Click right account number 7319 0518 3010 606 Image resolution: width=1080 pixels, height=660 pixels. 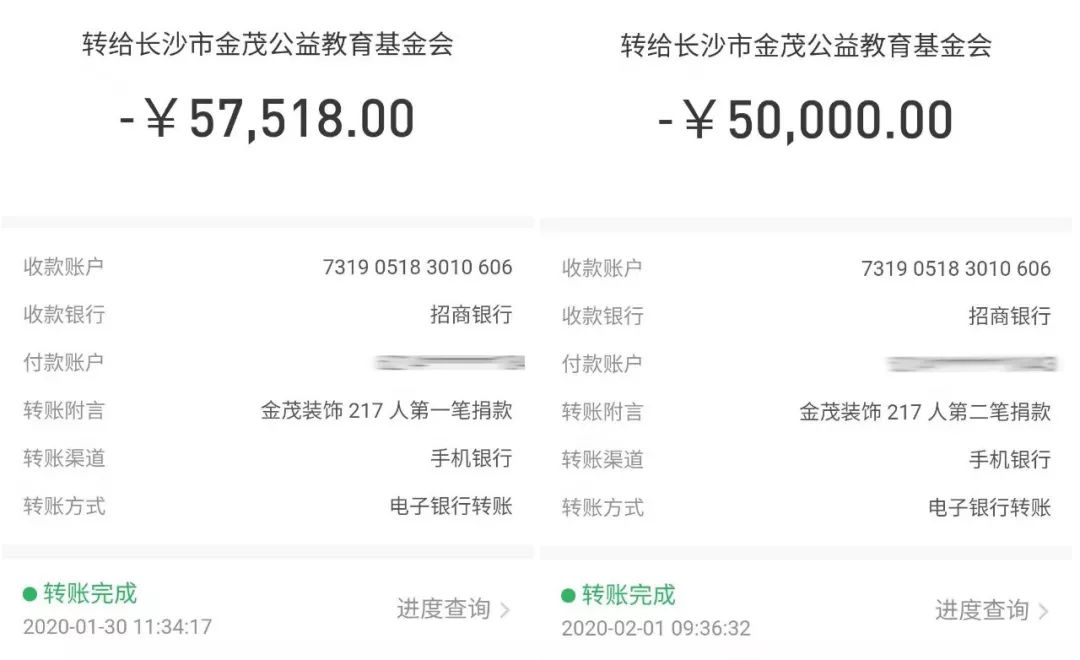click(x=956, y=269)
